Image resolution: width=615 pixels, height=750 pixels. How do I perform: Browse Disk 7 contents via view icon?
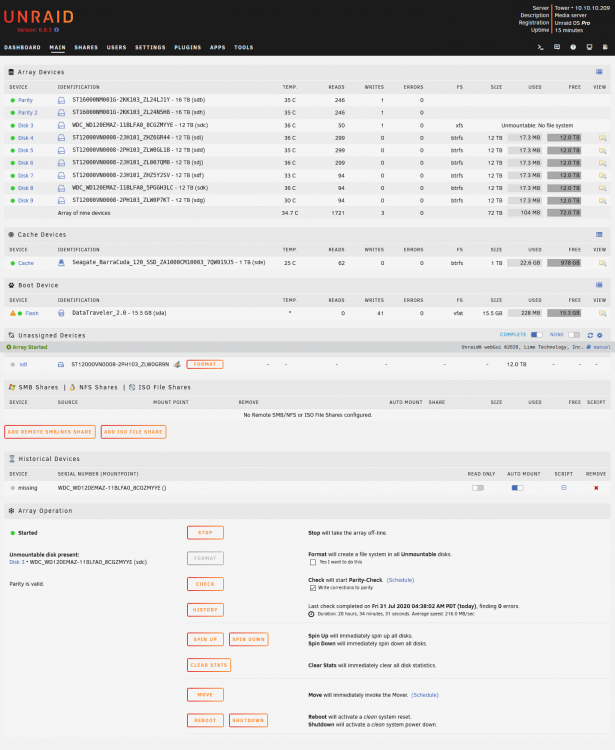pos(602,176)
